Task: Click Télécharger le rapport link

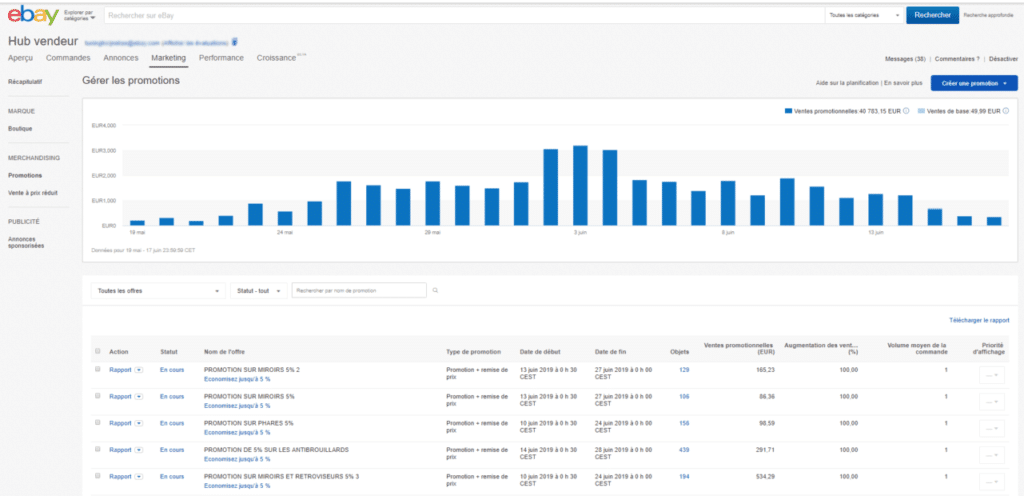Action: pyautogui.click(x=979, y=320)
